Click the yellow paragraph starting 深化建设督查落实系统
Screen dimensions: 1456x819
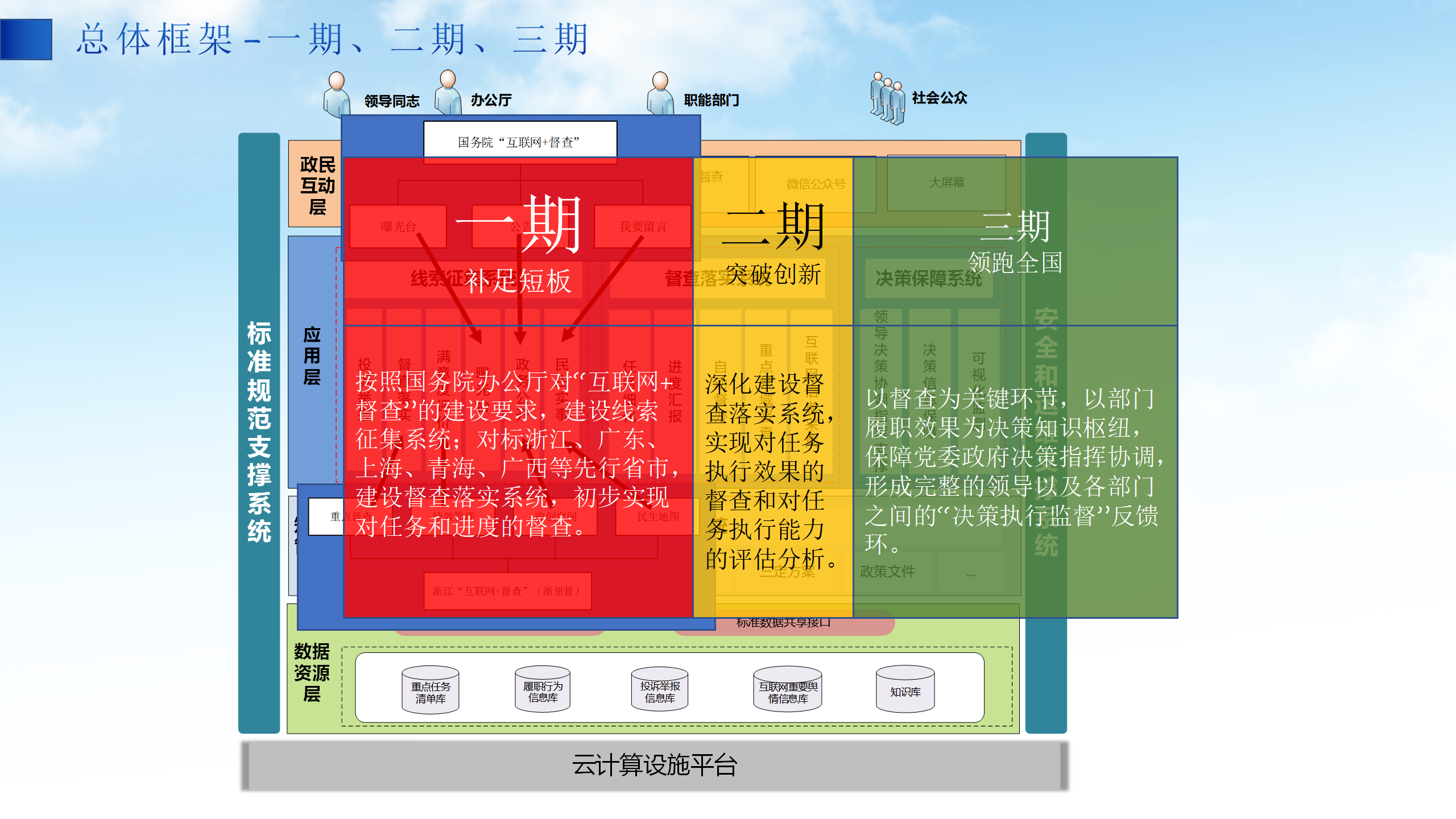[x=771, y=471]
